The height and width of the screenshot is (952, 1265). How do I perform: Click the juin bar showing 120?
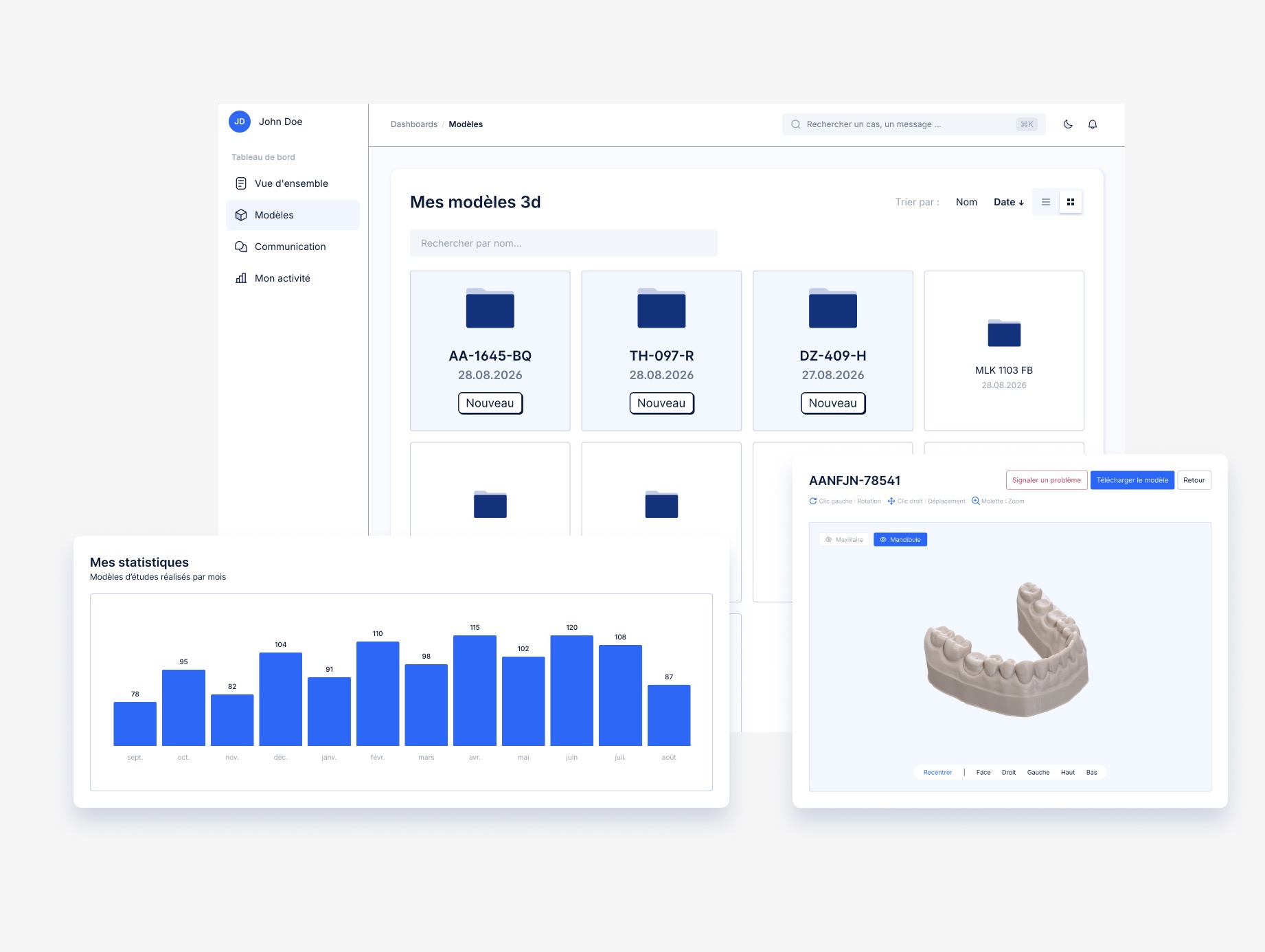[572, 690]
